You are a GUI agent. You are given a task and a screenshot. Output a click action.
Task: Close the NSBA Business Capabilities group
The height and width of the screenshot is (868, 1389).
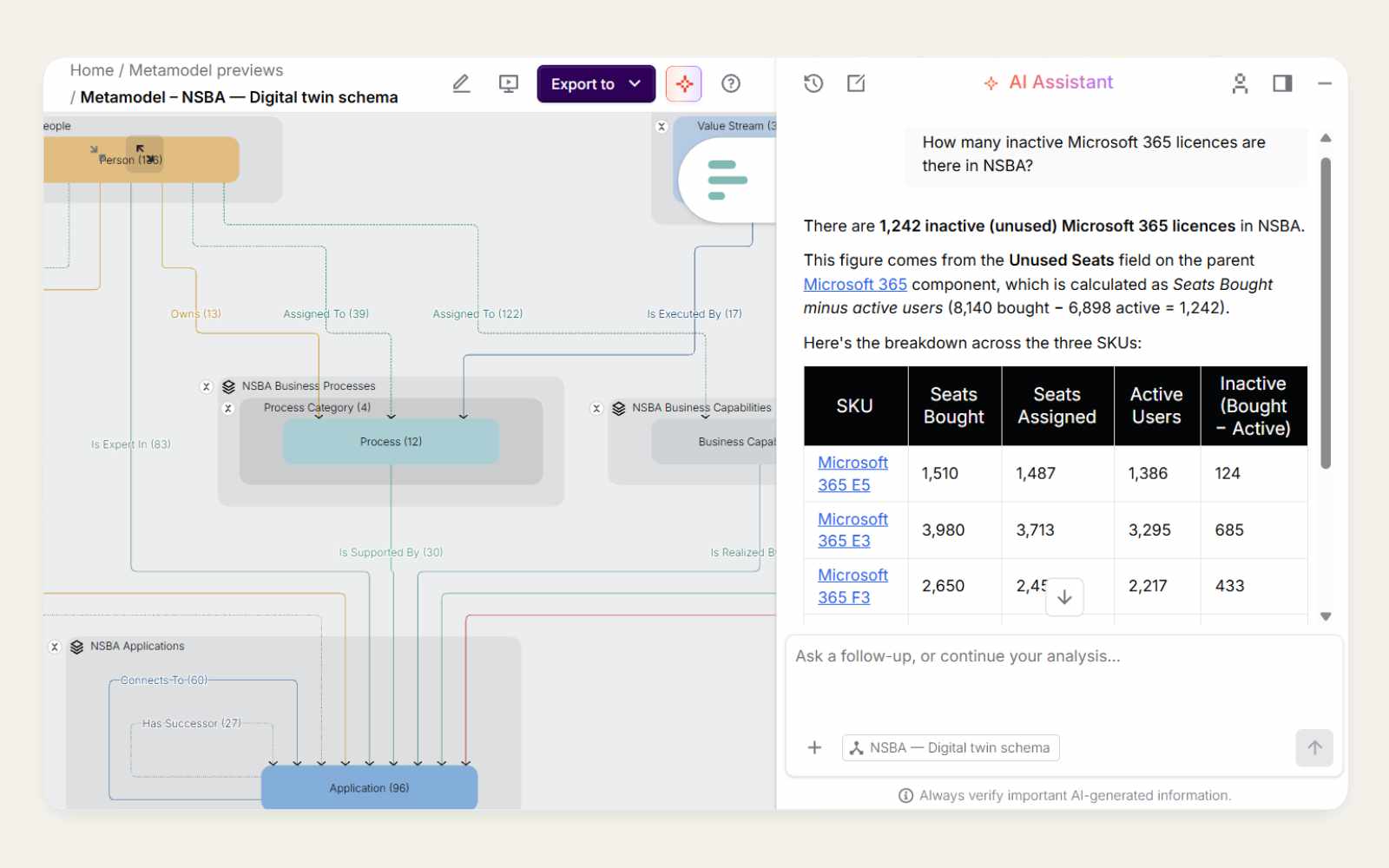(x=596, y=409)
